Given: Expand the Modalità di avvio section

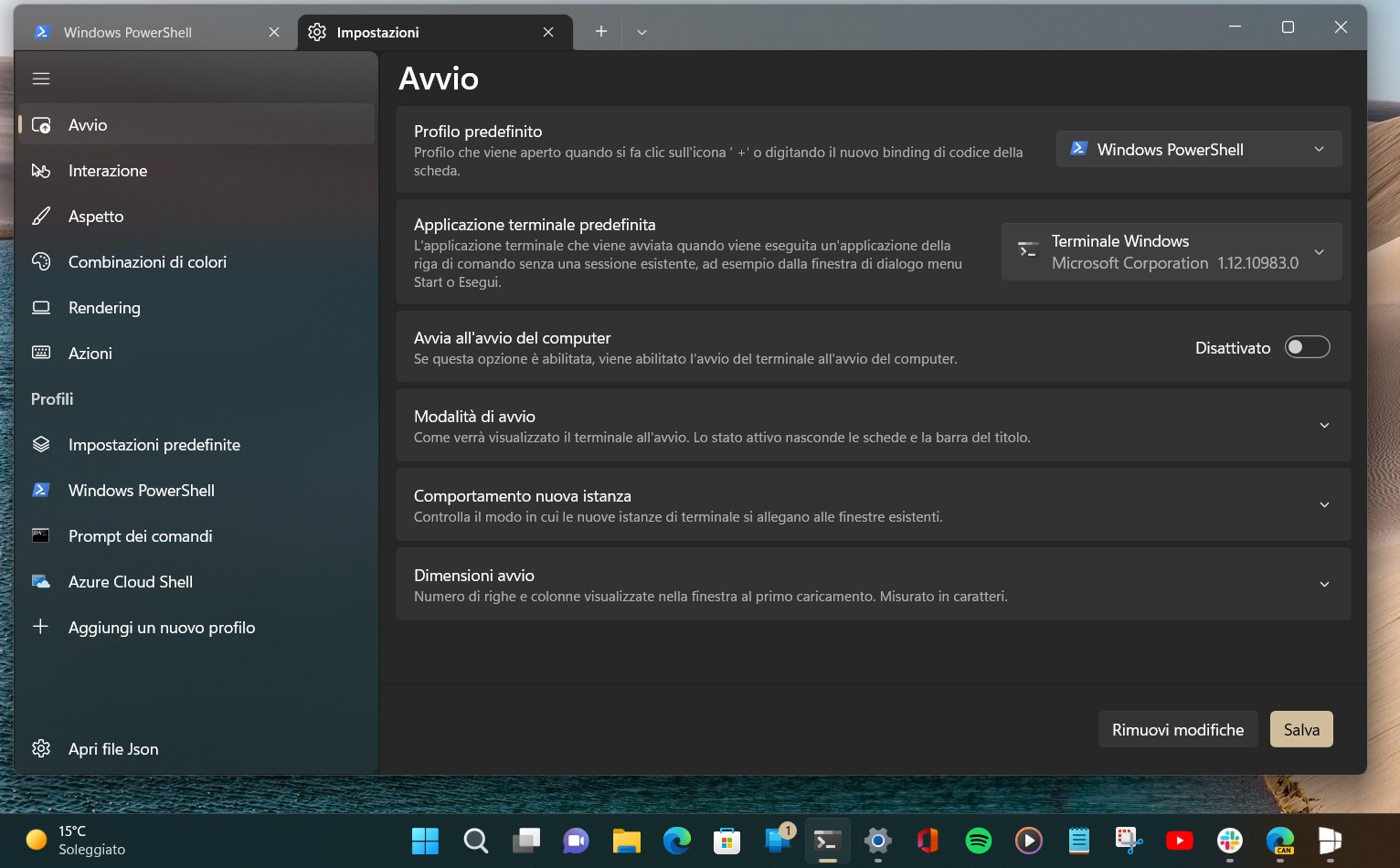Looking at the screenshot, I should point(873,425).
